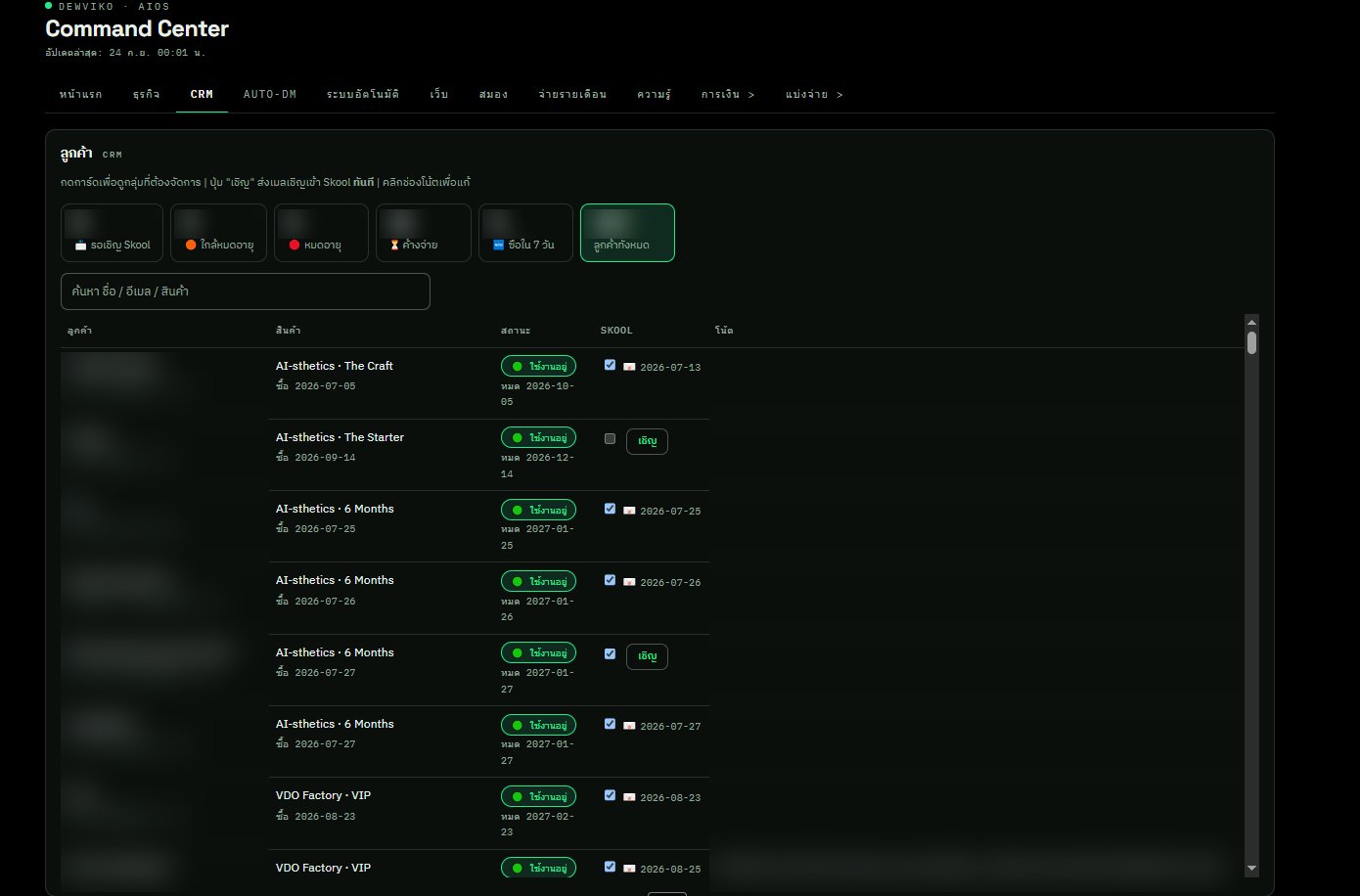
Task: Toggle Skool checkbox beside date 2026-08-23
Action: click(610, 795)
